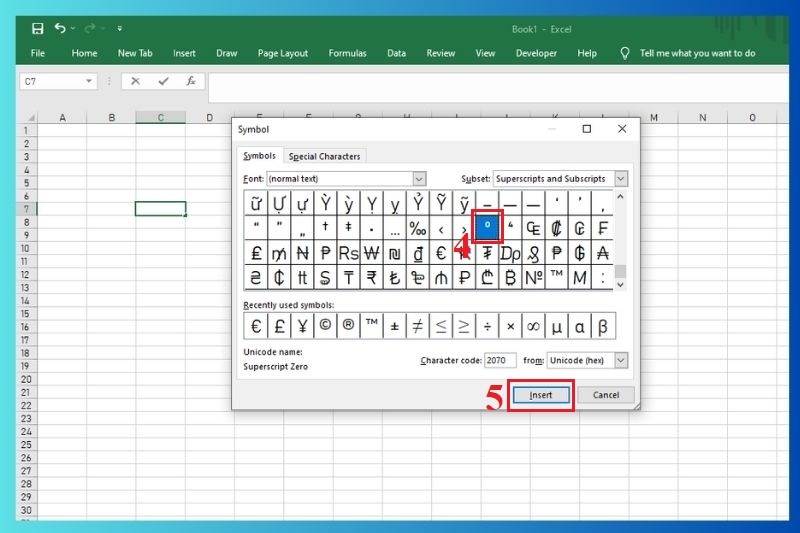Click the formula bar enter checkmark icon

[163, 81]
